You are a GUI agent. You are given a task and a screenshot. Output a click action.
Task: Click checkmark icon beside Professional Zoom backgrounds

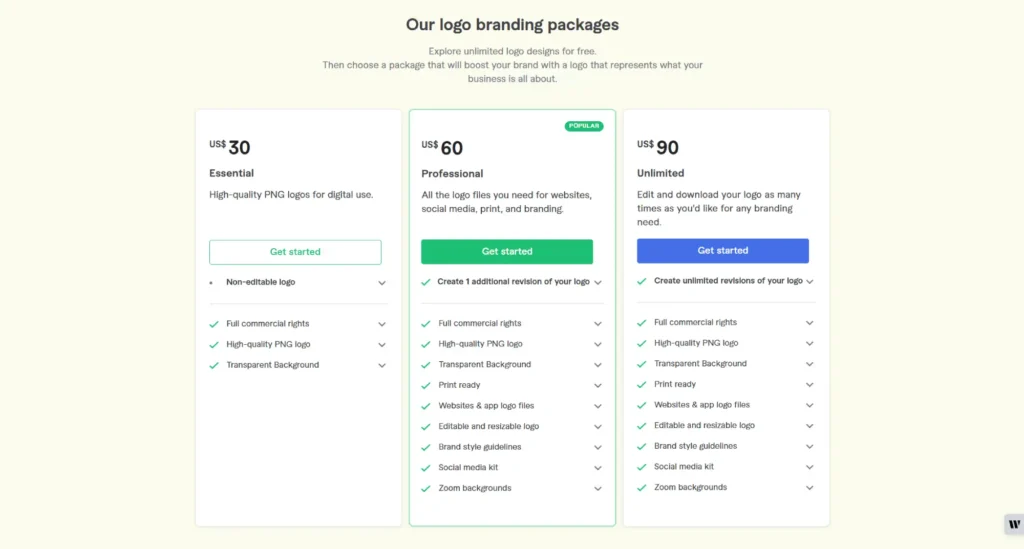pos(426,488)
